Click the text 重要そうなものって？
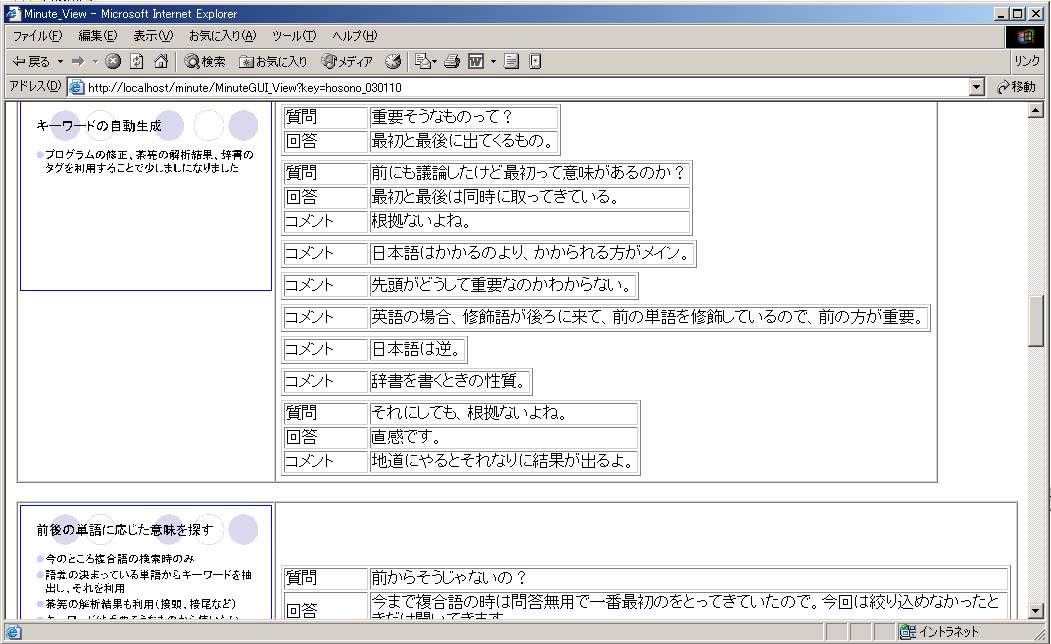 pyautogui.click(x=442, y=117)
